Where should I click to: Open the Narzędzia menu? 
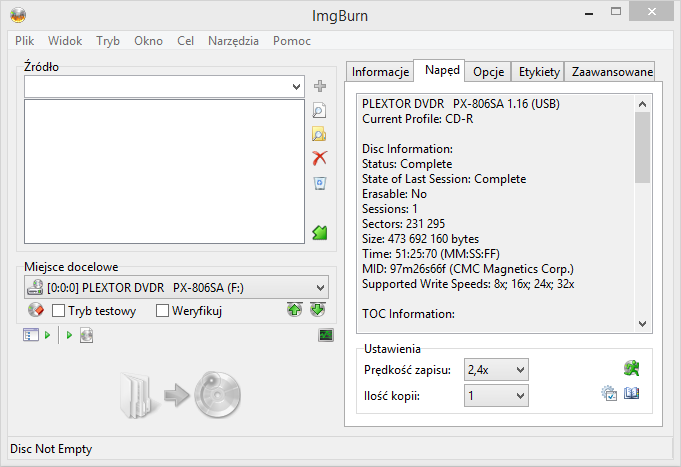[x=234, y=41]
